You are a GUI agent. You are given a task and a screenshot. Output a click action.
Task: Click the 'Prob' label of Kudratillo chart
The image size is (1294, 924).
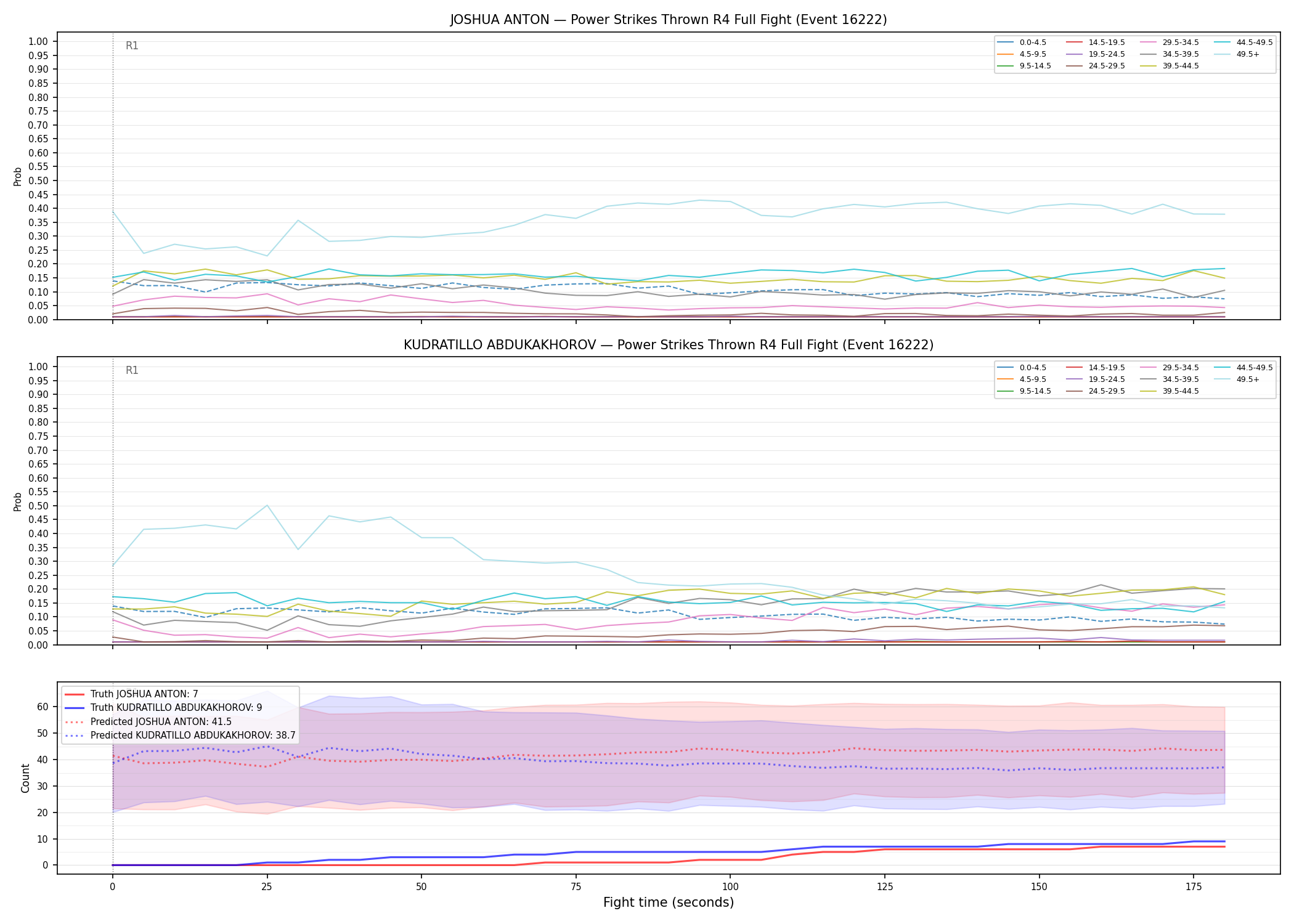[18, 501]
